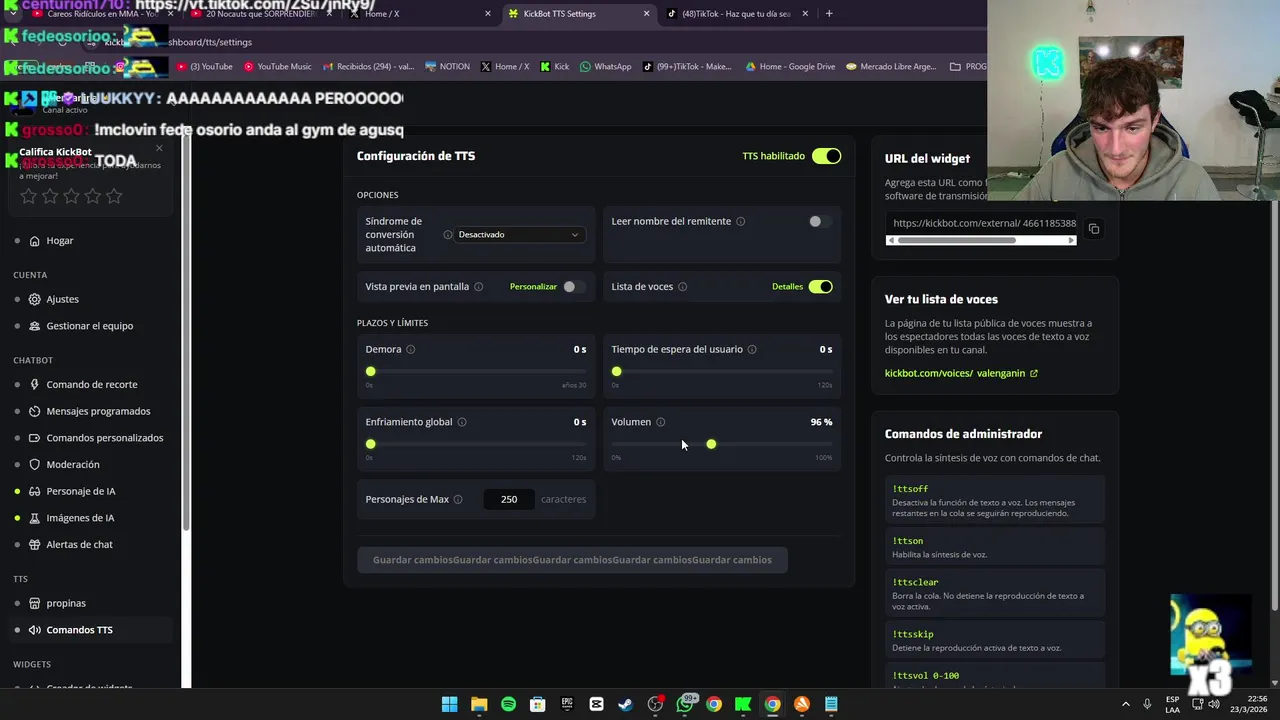Disable the TTS habilitado switch
Viewport: 1280px width, 720px height.
pyautogui.click(x=826, y=156)
